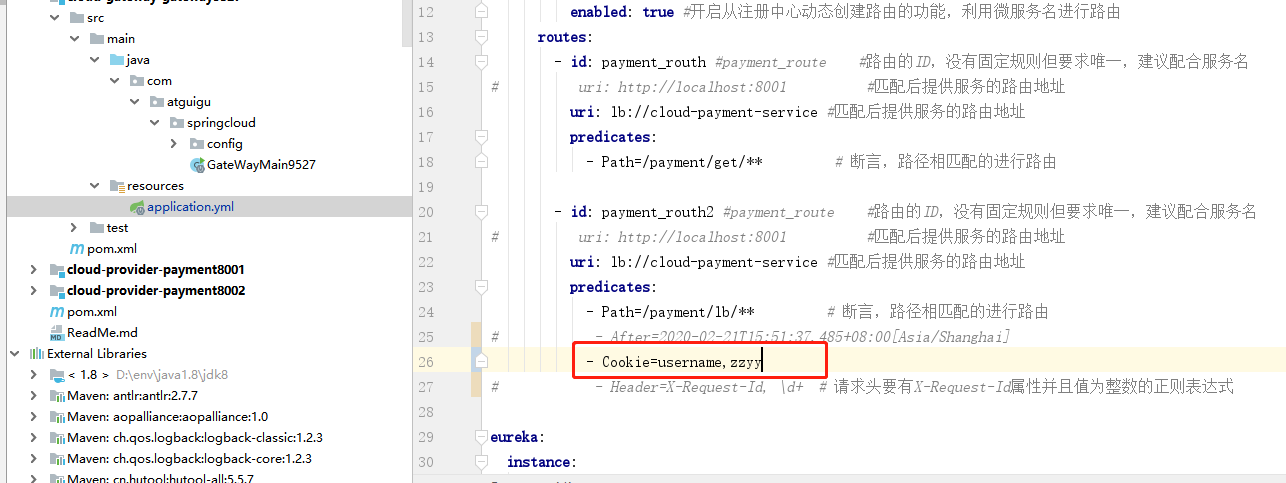The width and height of the screenshot is (1286, 483).
Task: Click the springcloud package icon
Action: point(177,123)
